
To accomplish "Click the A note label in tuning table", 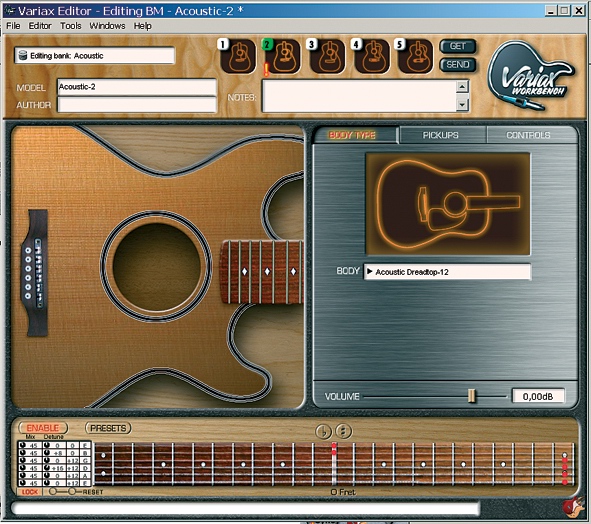I will point(85,476).
